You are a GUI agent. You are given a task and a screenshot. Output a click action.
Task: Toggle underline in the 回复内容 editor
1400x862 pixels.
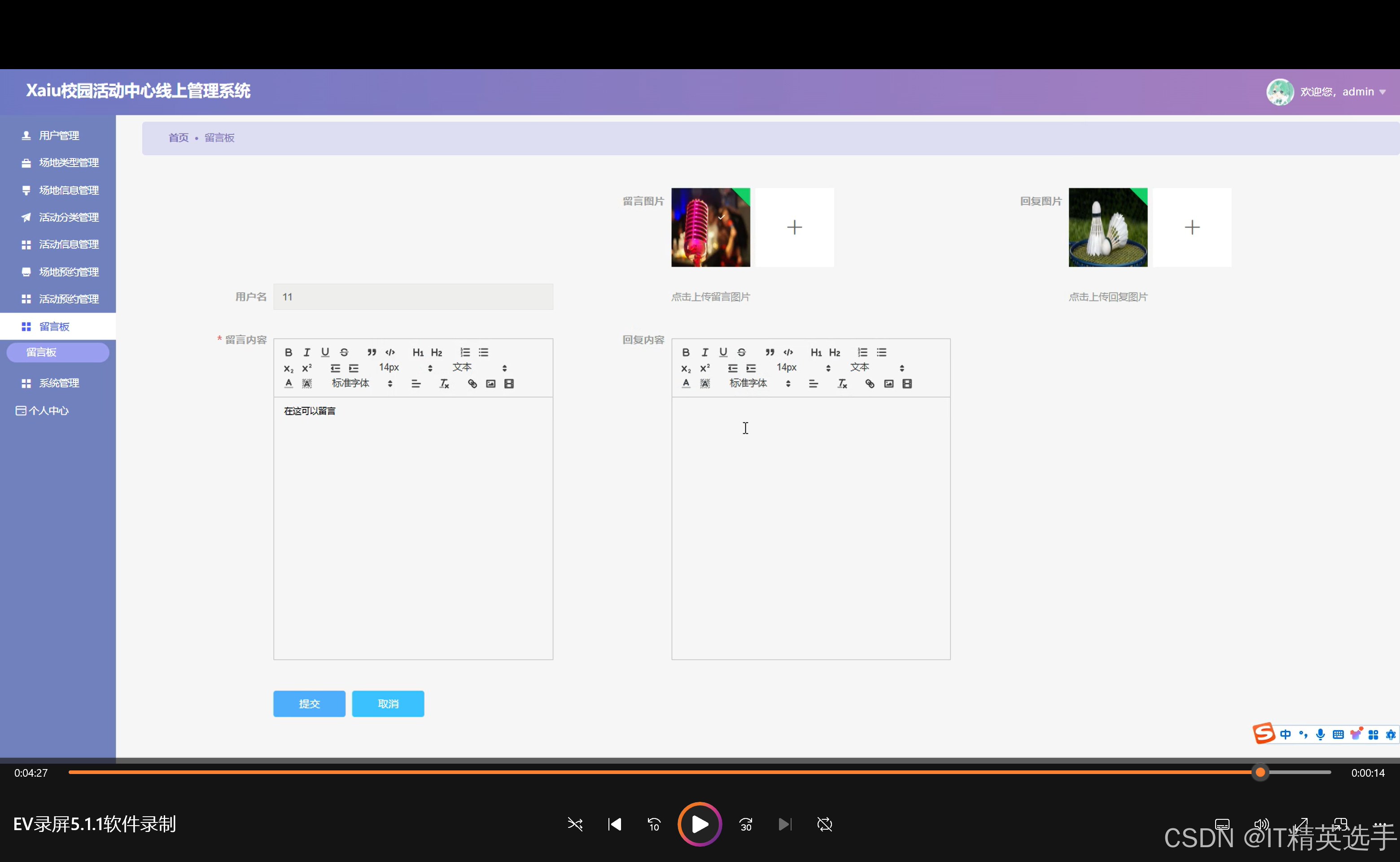[723, 352]
